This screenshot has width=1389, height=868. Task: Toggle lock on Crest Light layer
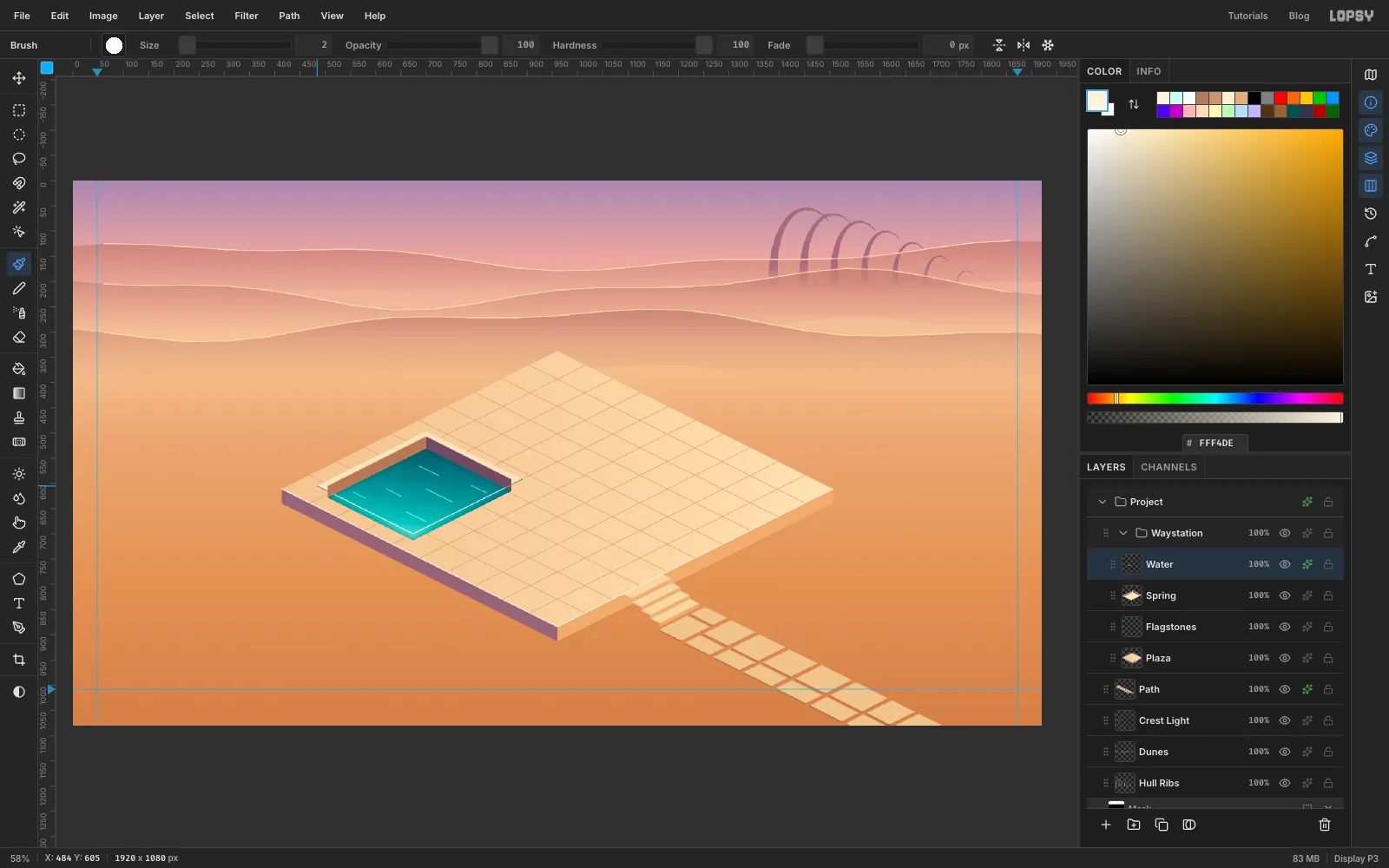coord(1328,720)
